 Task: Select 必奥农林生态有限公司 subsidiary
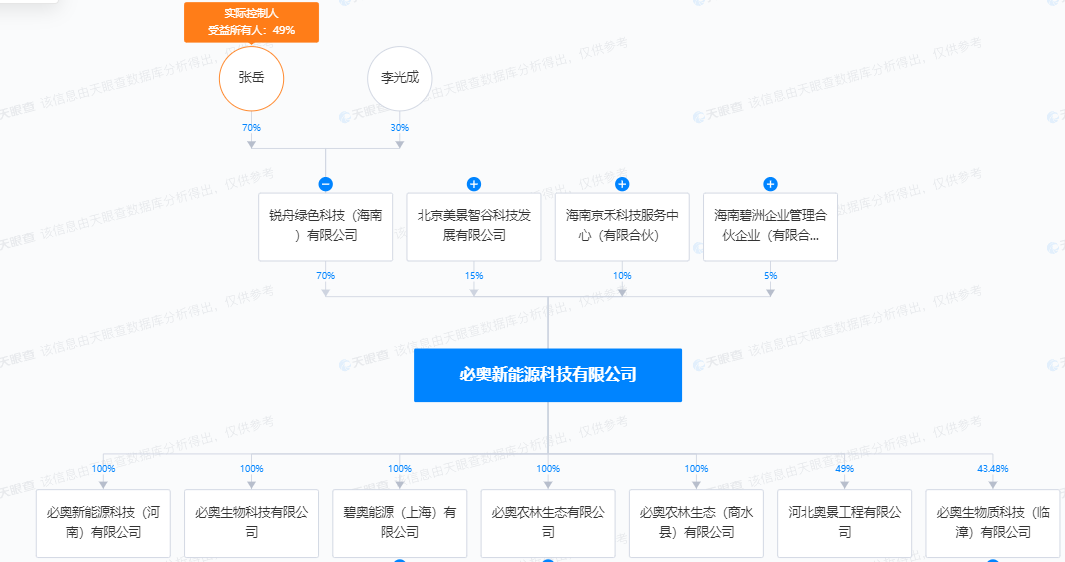(548, 522)
